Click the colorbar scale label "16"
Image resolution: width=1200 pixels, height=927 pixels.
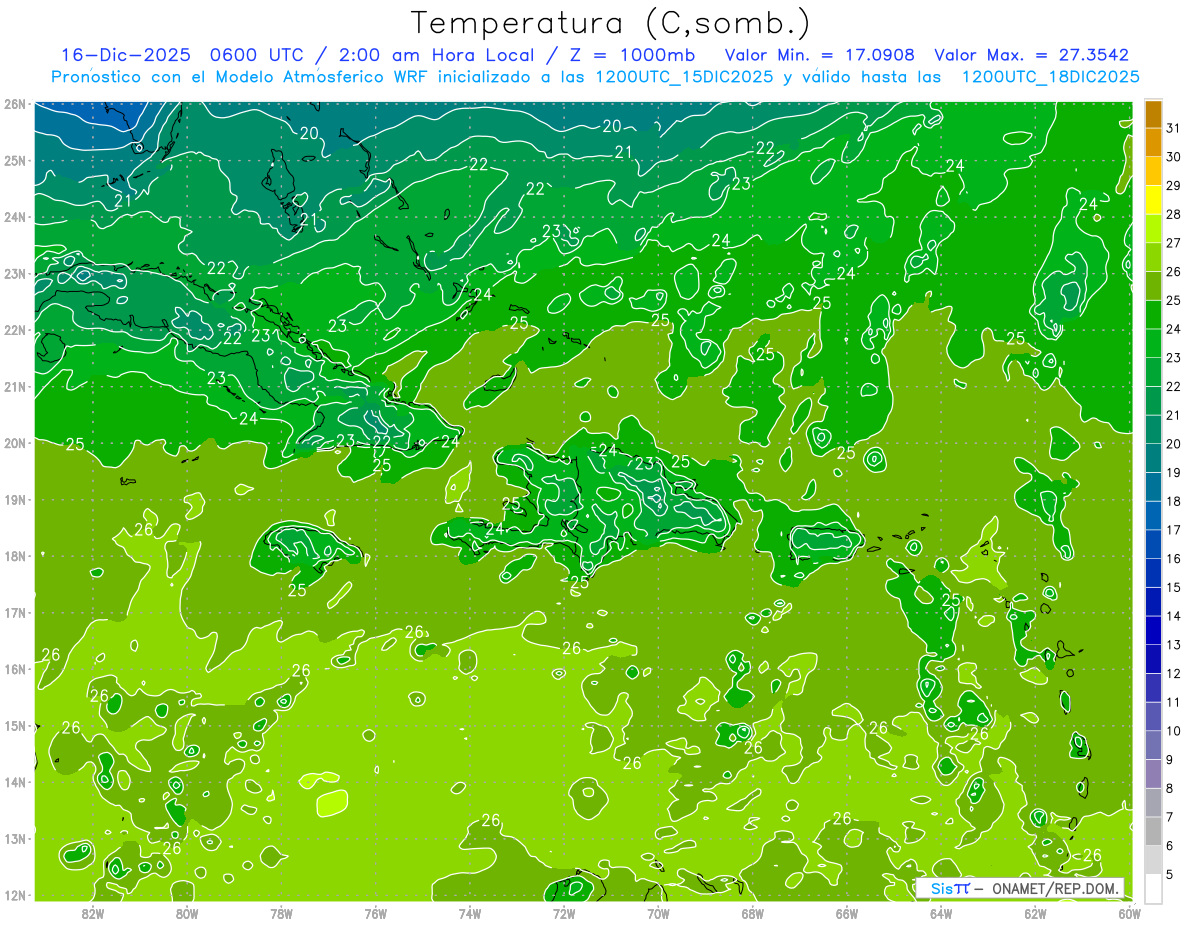click(x=1174, y=559)
